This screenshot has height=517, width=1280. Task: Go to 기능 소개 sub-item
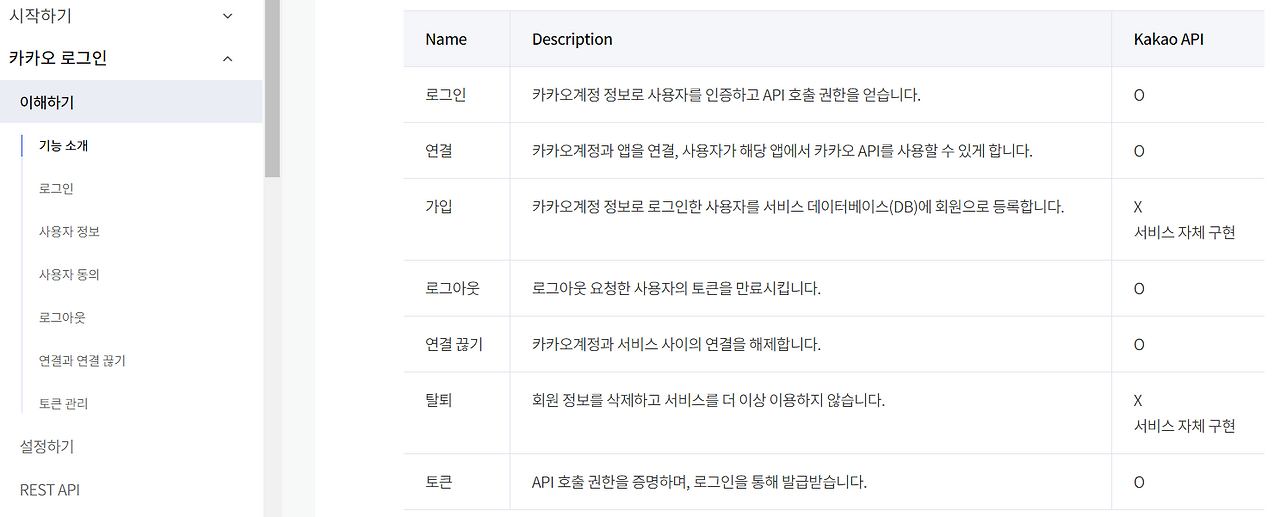pyautogui.click(x=64, y=146)
